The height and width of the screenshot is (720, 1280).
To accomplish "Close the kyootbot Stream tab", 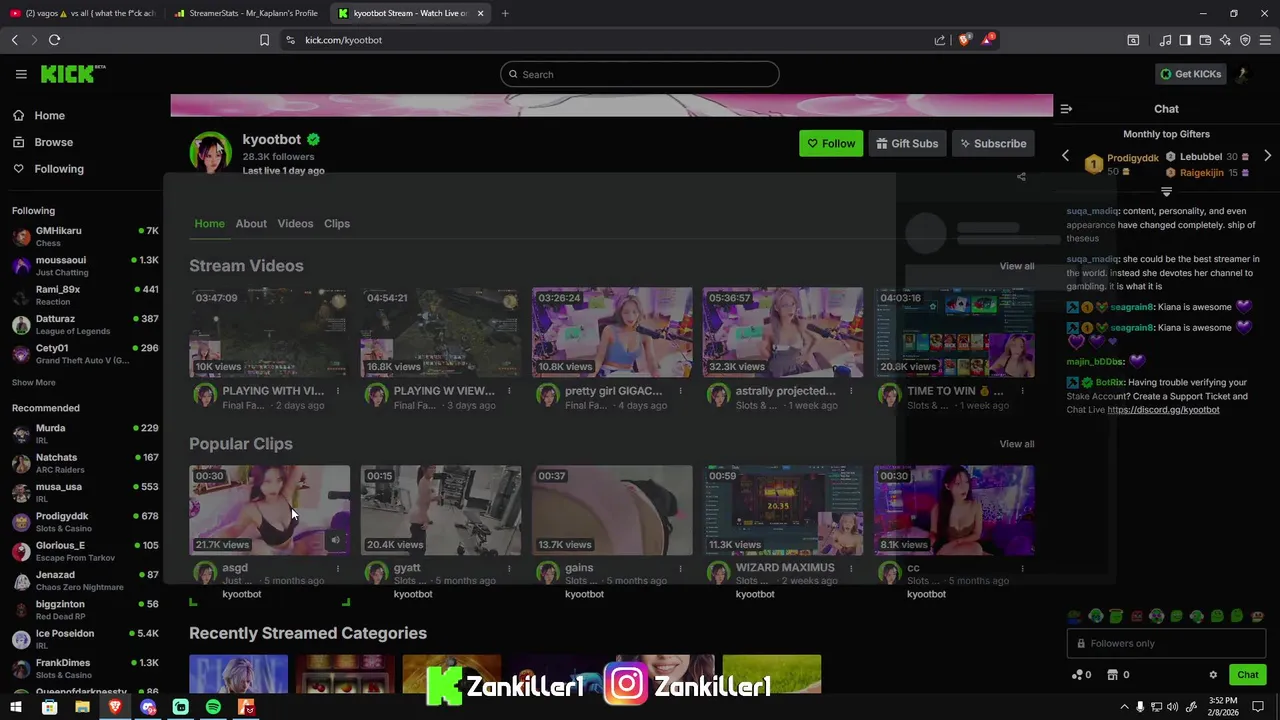I will [x=480, y=13].
